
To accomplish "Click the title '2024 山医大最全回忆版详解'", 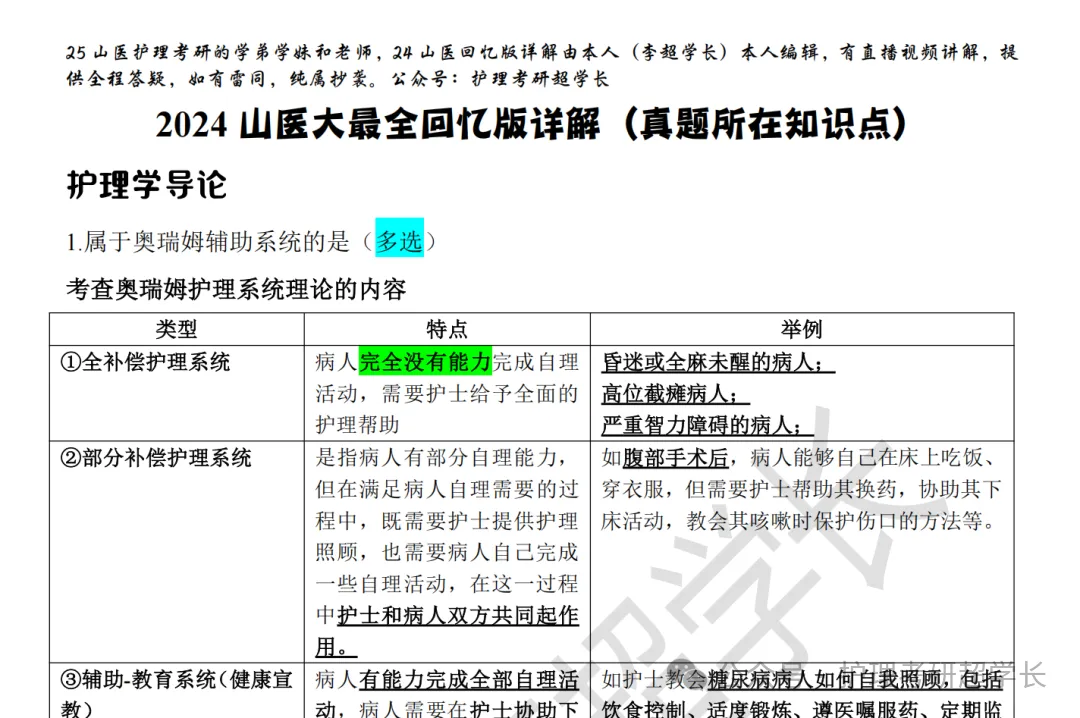I will 377,124.
